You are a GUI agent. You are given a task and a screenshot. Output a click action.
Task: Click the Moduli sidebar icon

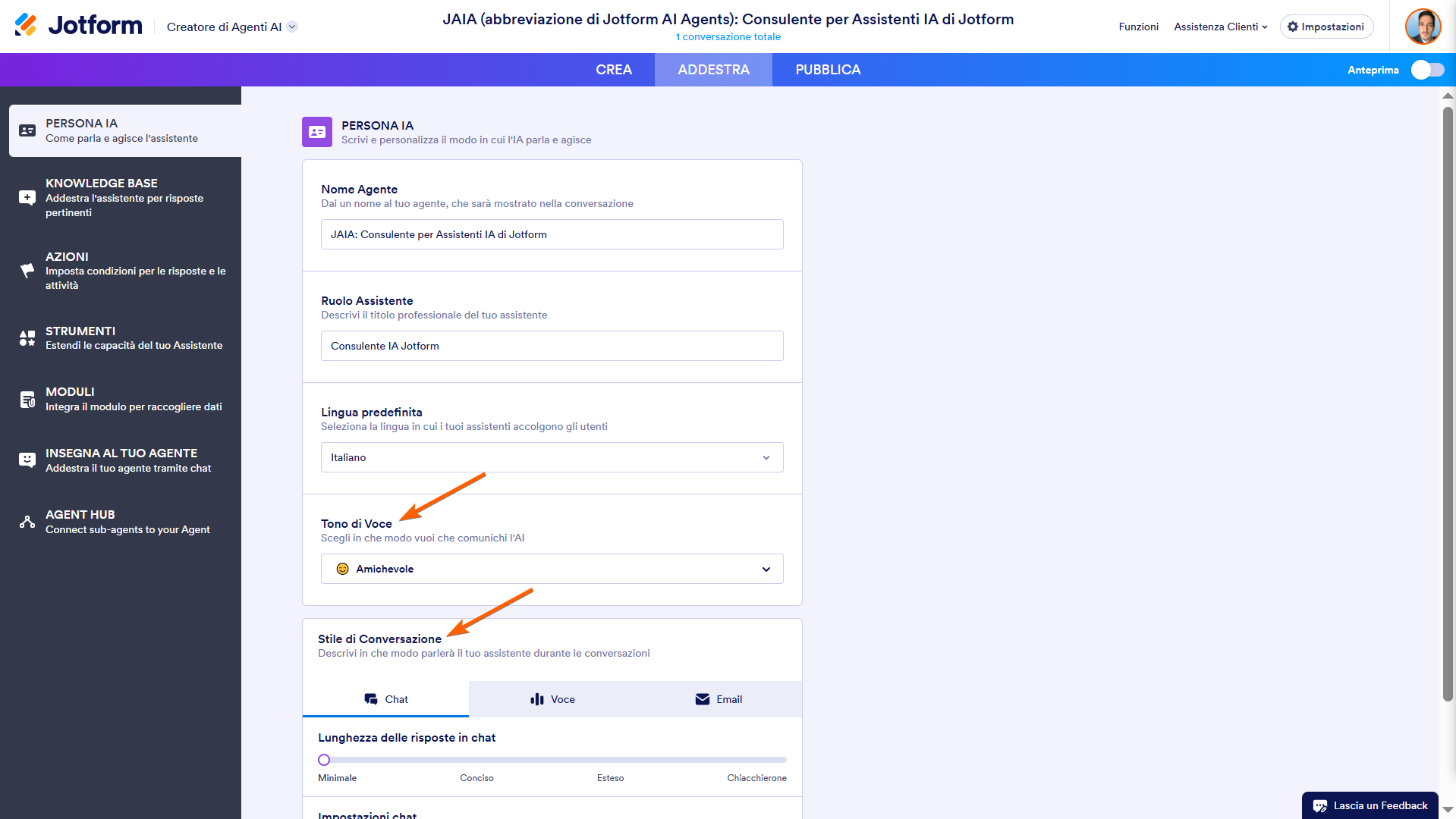27,398
